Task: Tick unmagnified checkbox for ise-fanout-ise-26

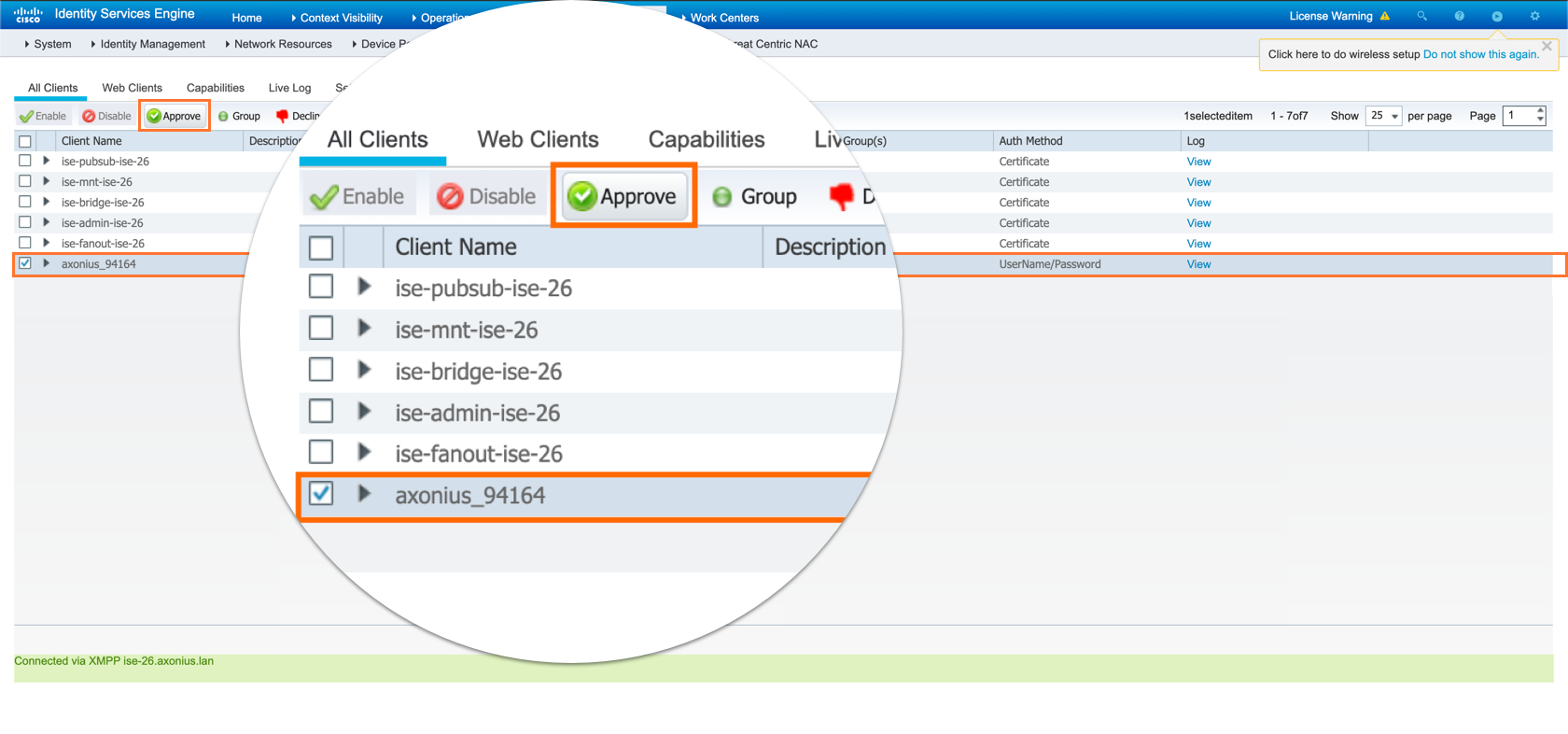Action: (x=25, y=243)
